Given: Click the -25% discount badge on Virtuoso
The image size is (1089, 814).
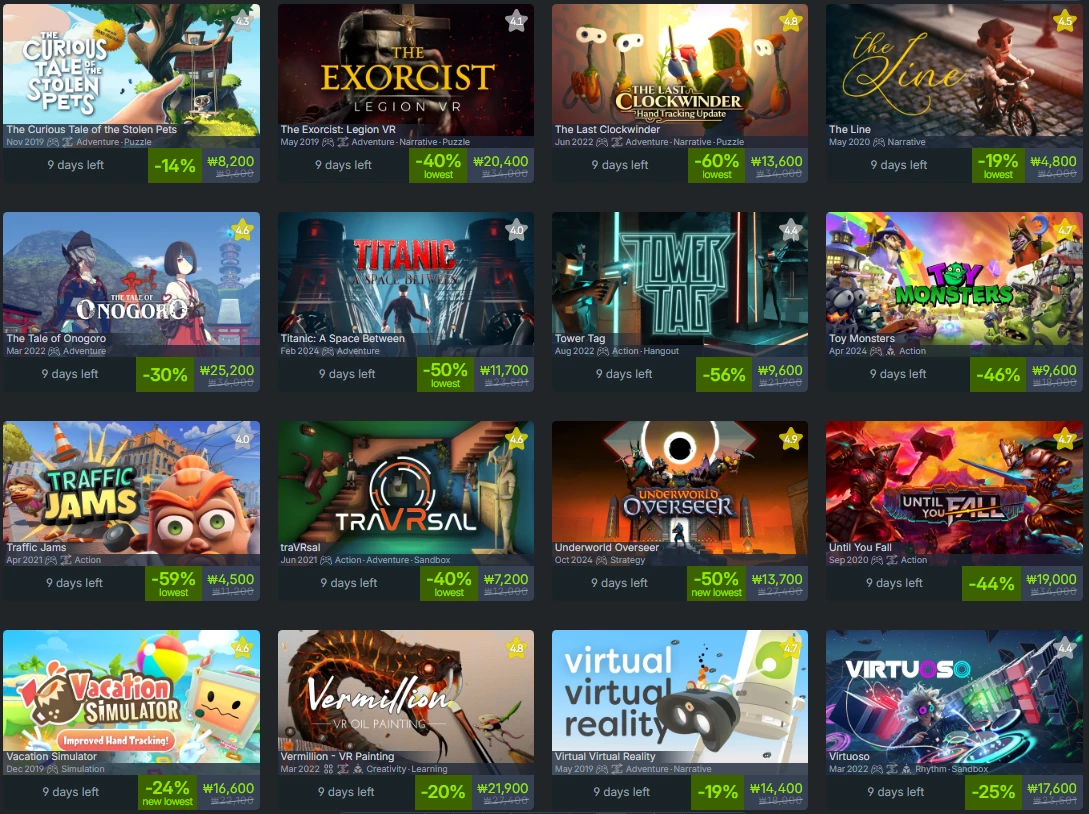Looking at the screenshot, I should (992, 792).
